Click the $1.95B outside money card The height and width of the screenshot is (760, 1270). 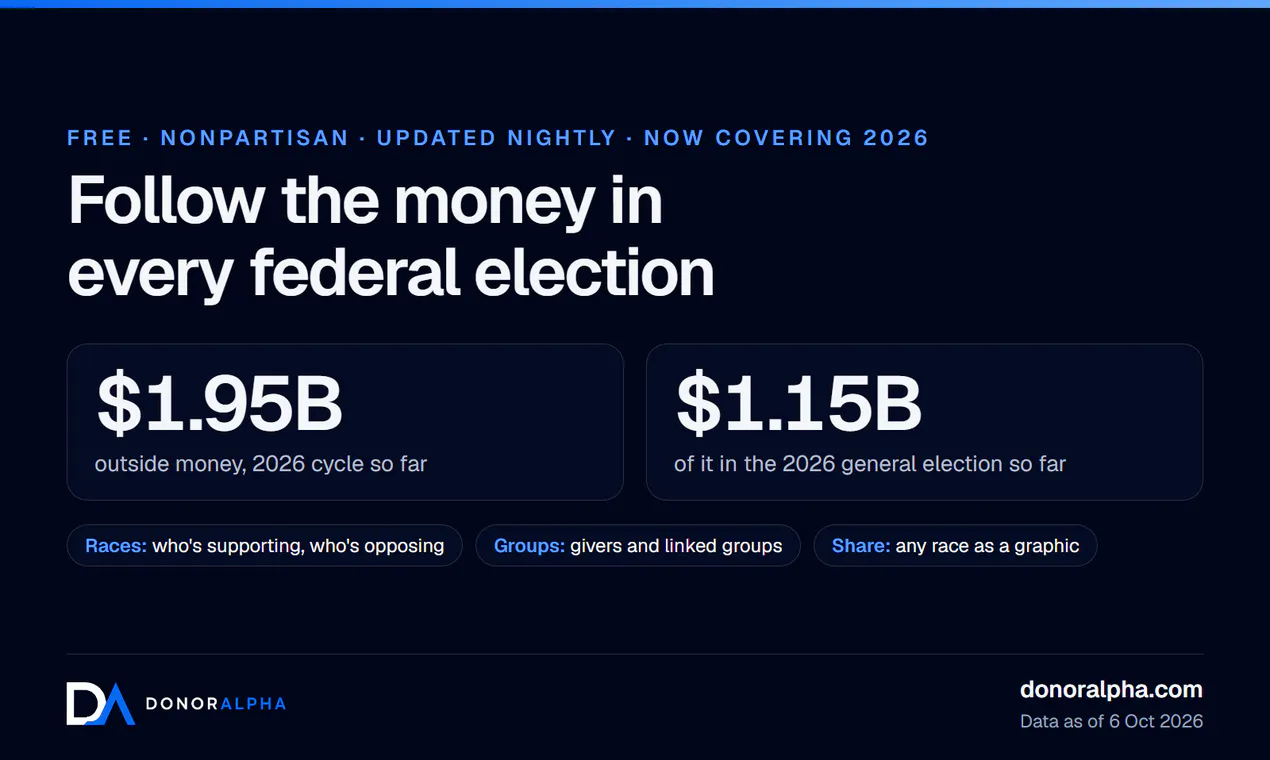click(345, 422)
